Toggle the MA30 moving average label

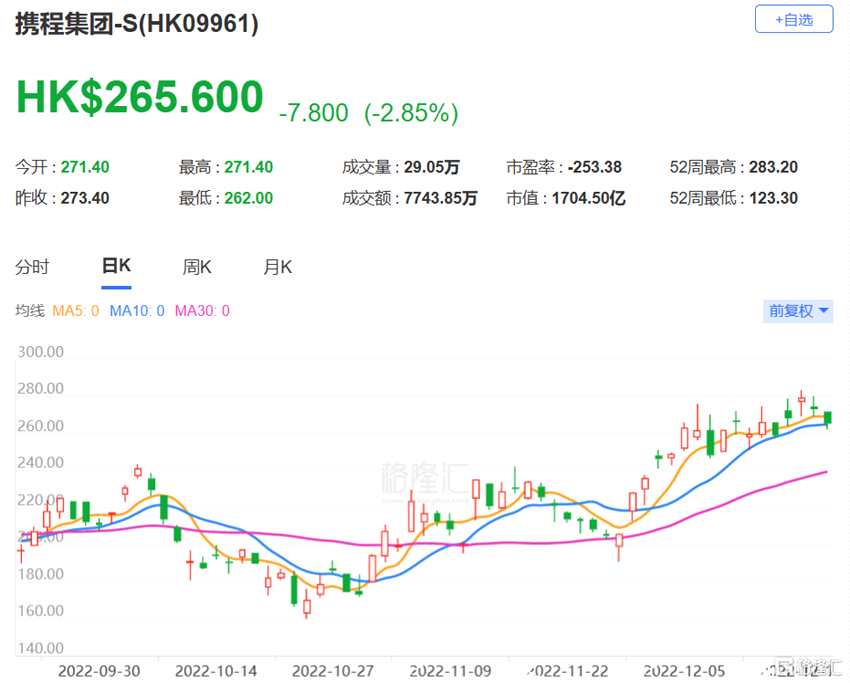pyautogui.click(x=202, y=311)
